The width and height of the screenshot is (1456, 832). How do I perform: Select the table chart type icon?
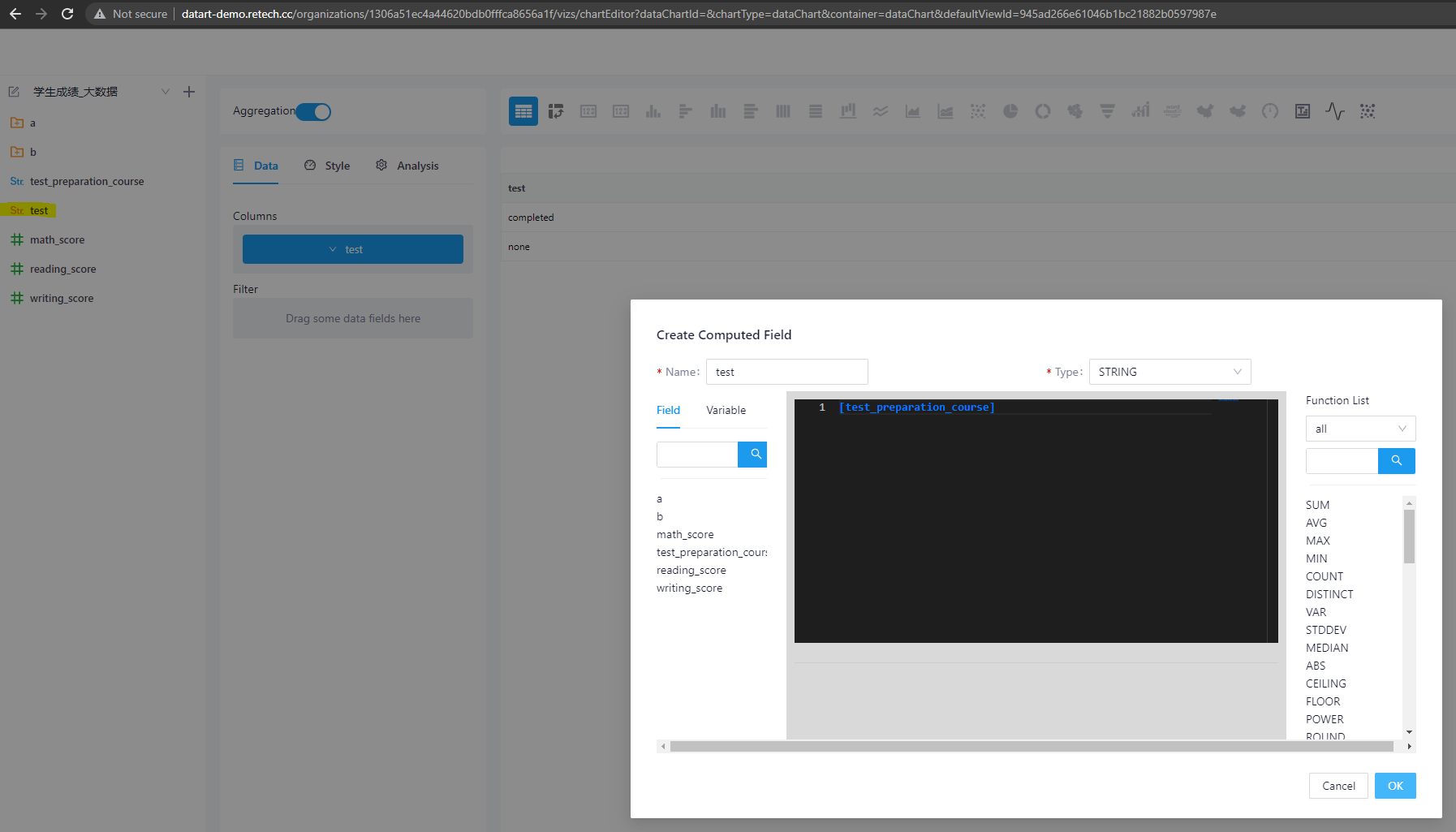523,111
